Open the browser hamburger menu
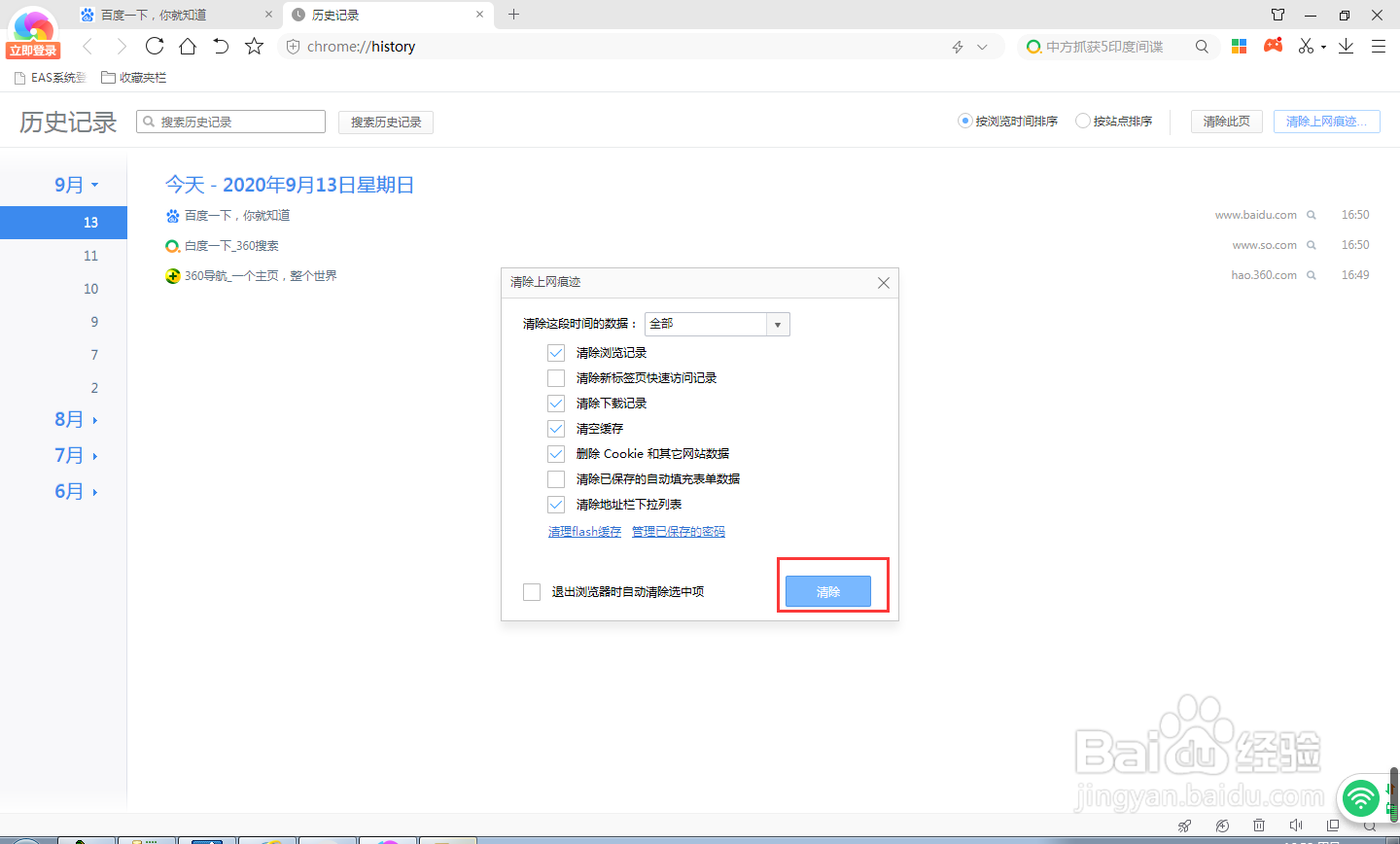The height and width of the screenshot is (844, 1400). (1379, 46)
